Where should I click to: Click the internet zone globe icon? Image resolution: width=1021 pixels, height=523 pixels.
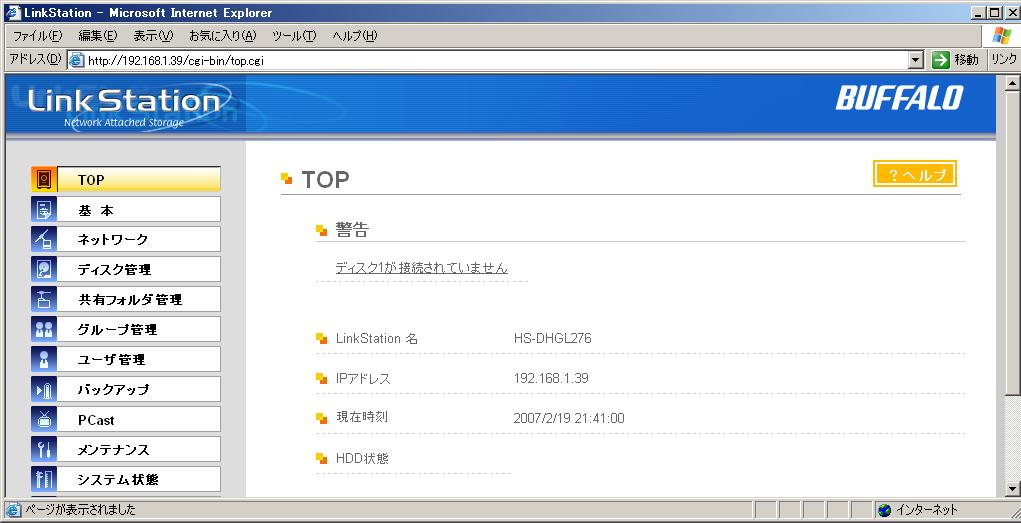884,510
